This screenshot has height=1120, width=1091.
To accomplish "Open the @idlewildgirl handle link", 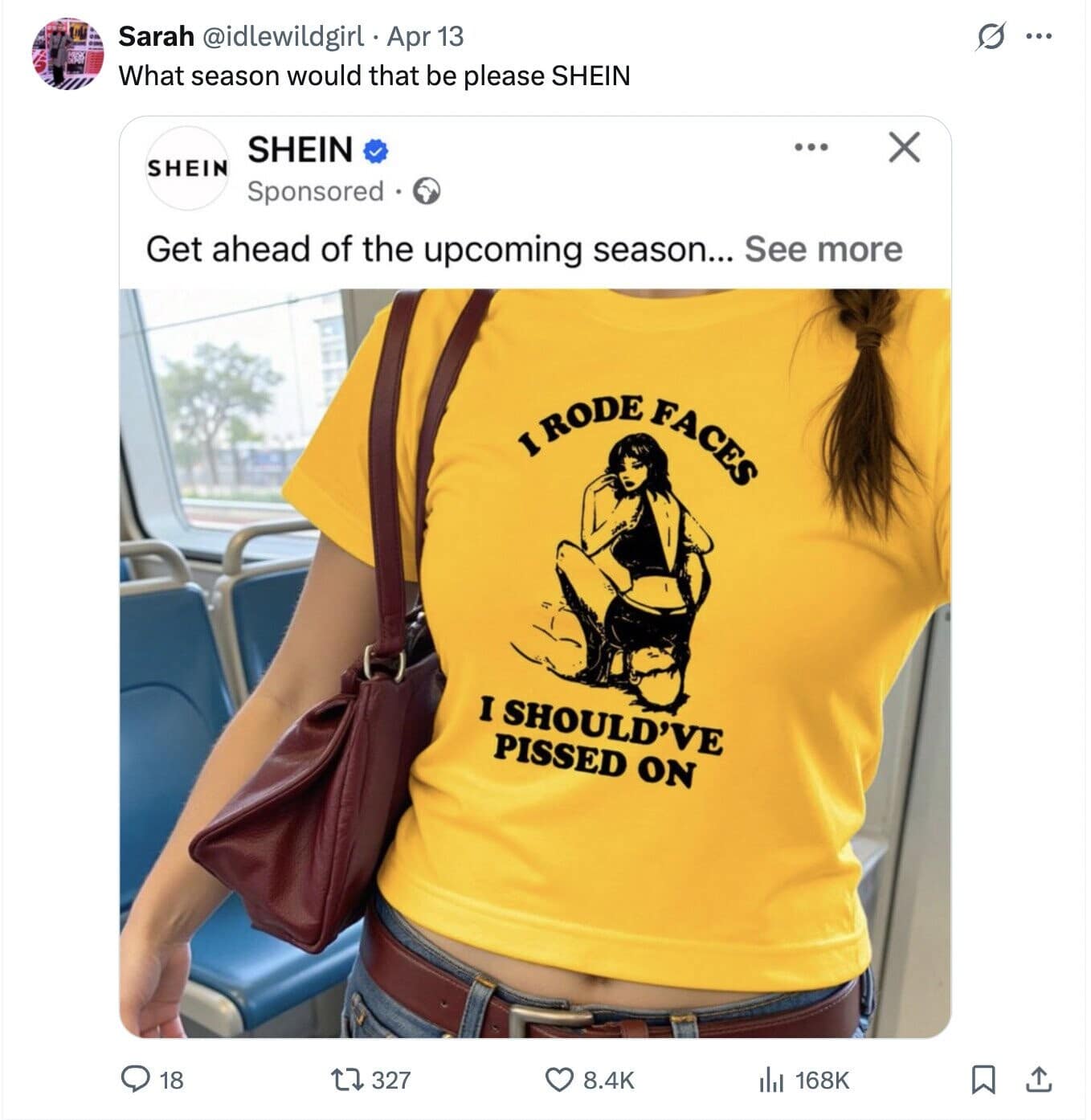I will pos(280,36).
